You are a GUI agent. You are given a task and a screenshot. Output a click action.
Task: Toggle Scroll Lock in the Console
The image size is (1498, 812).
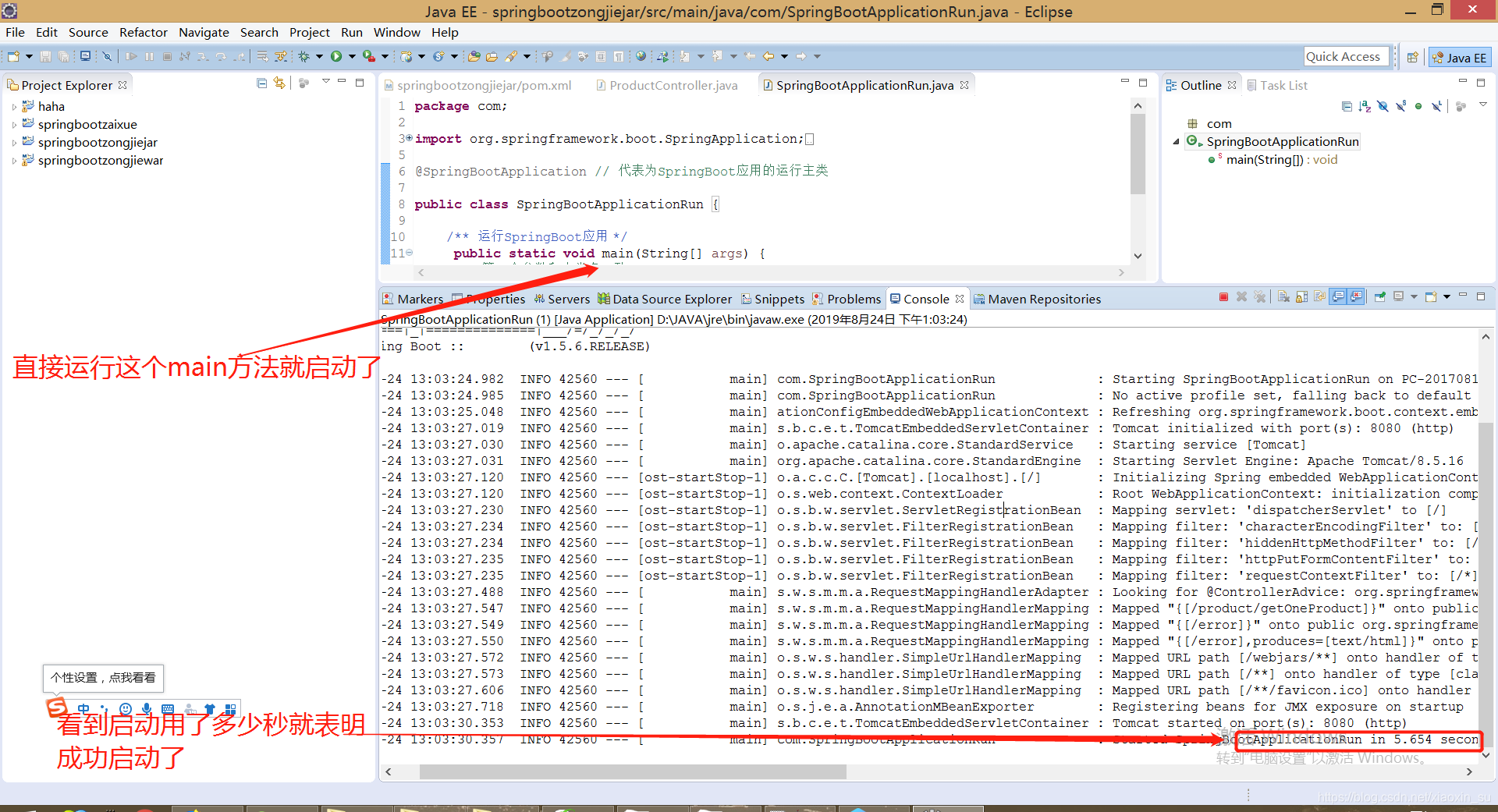click(x=1301, y=297)
